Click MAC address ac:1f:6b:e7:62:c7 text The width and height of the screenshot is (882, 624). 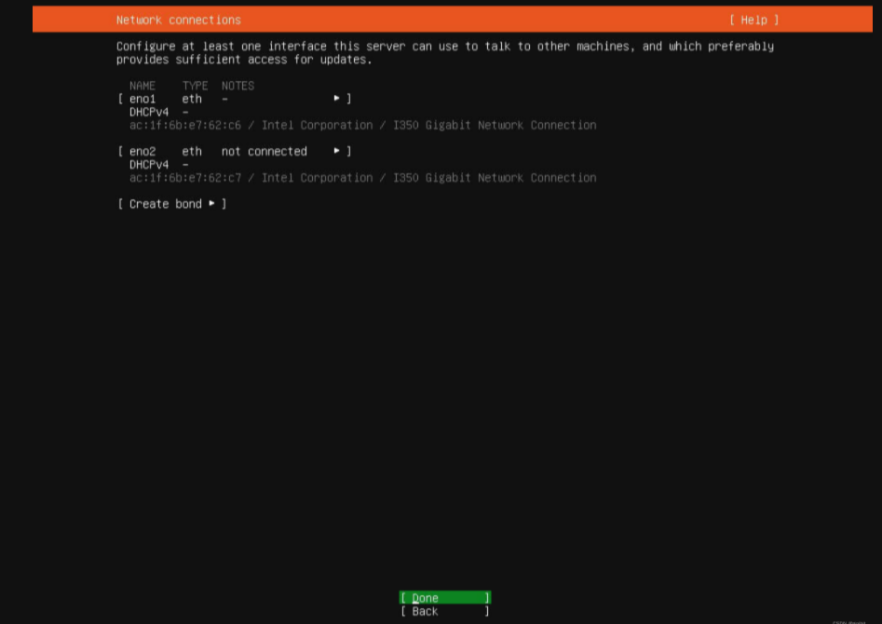click(185, 177)
